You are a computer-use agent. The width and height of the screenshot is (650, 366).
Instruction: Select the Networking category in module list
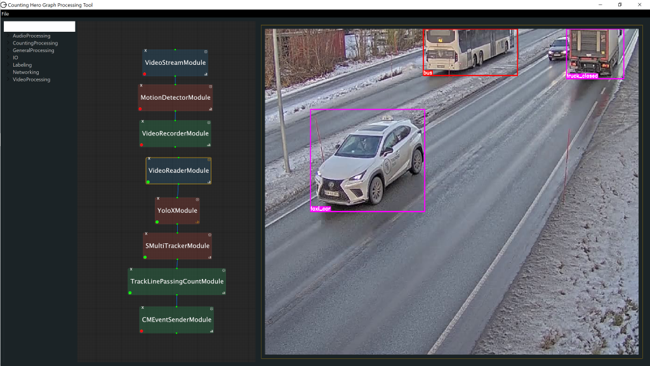point(26,72)
